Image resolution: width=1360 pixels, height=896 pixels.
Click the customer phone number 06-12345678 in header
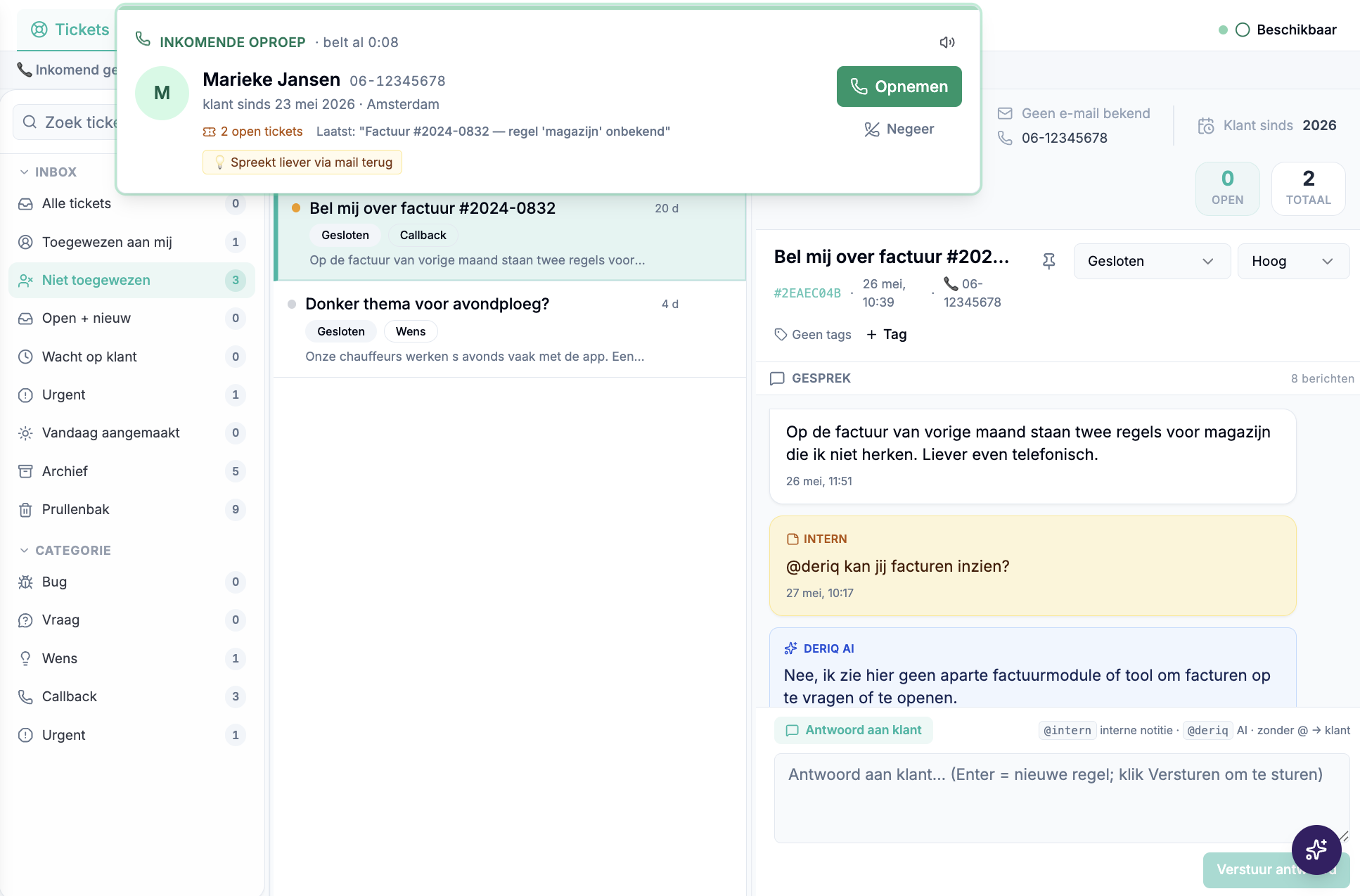[x=1064, y=138]
